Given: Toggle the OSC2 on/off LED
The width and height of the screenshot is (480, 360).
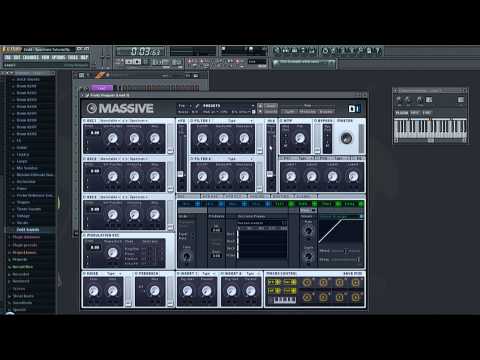Looking at the screenshot, I should (x=85, y=159).
